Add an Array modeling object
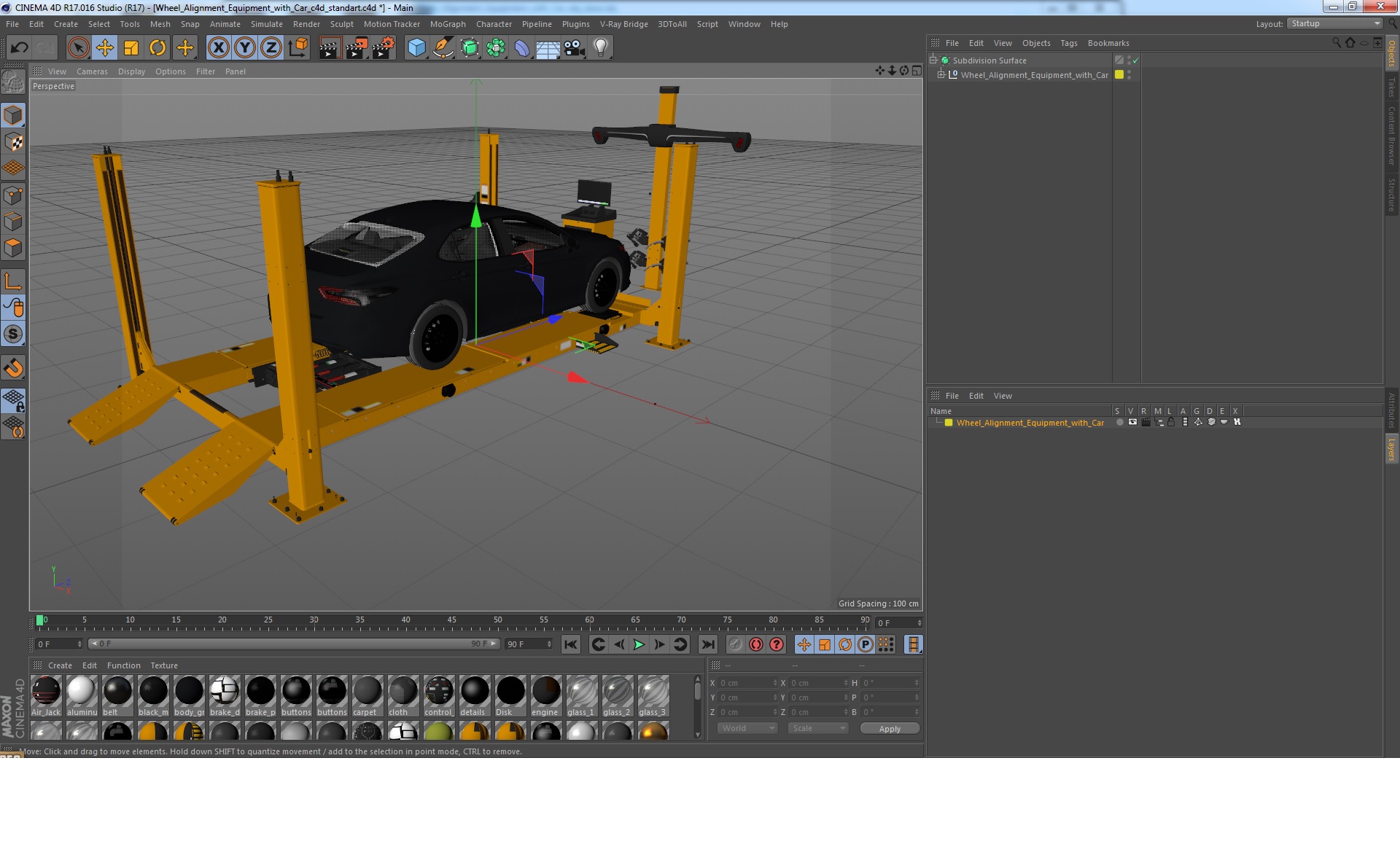 click(x=496, y=48)
